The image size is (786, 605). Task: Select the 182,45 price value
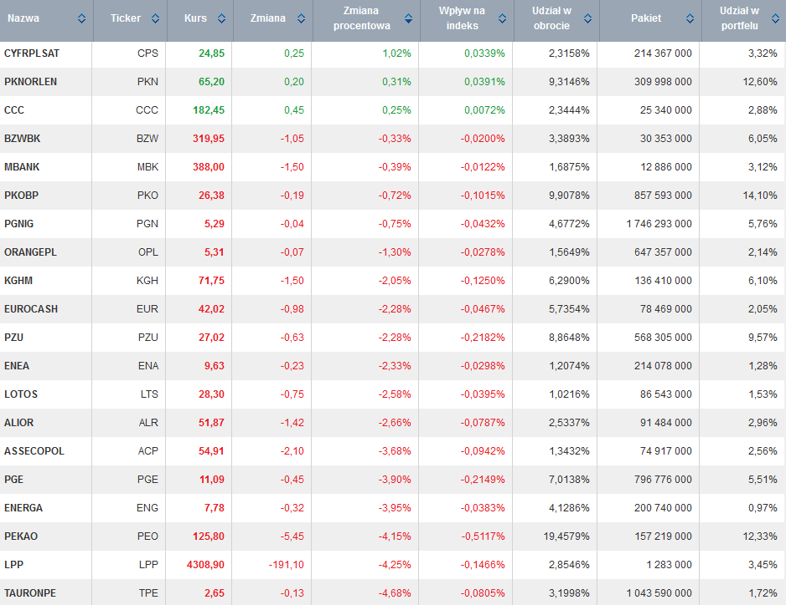[209, 110]
